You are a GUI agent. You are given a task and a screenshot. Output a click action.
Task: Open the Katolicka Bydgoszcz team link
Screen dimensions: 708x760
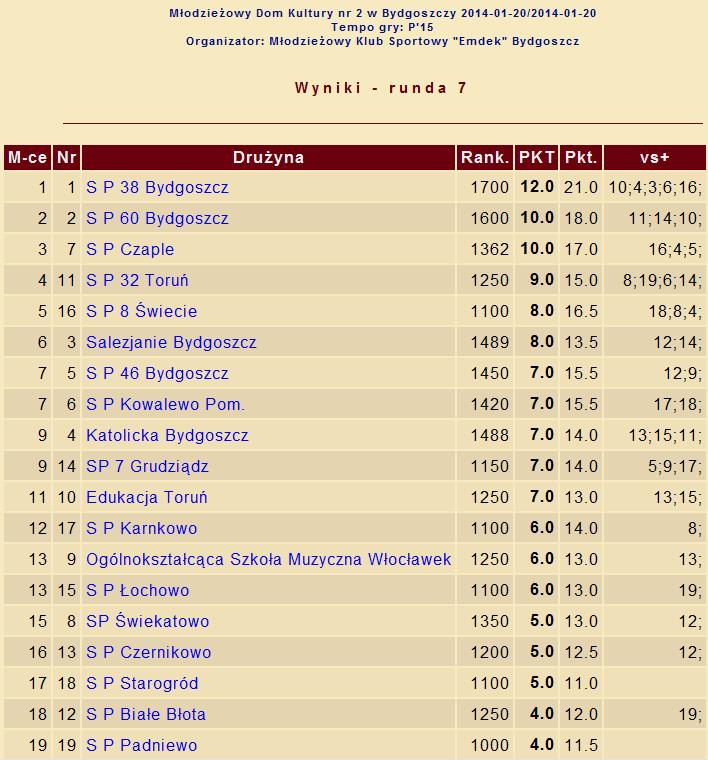point(167,435)
